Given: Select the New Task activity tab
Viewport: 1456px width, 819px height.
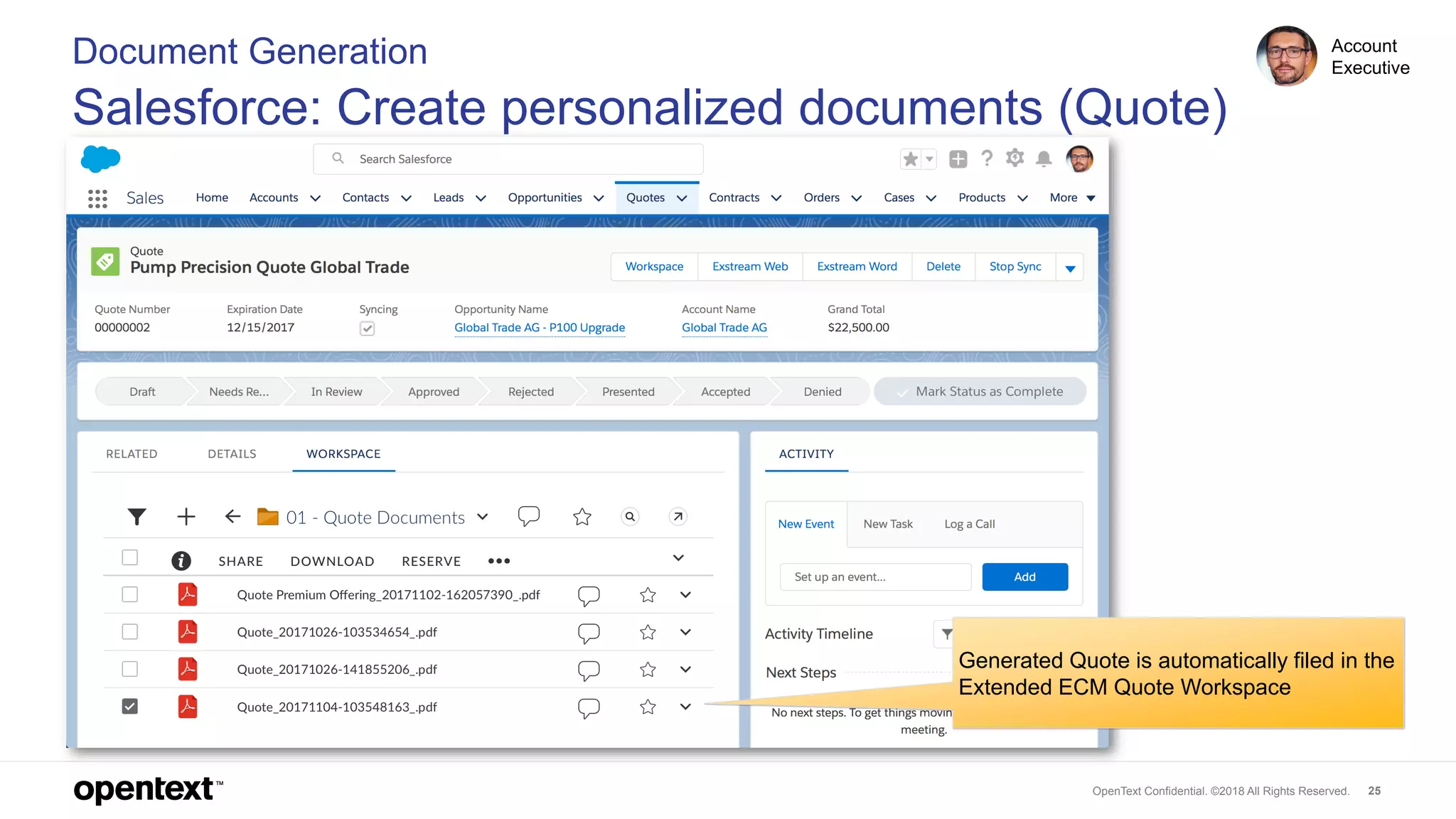Looking at the screenshot, I should (888, 524).
